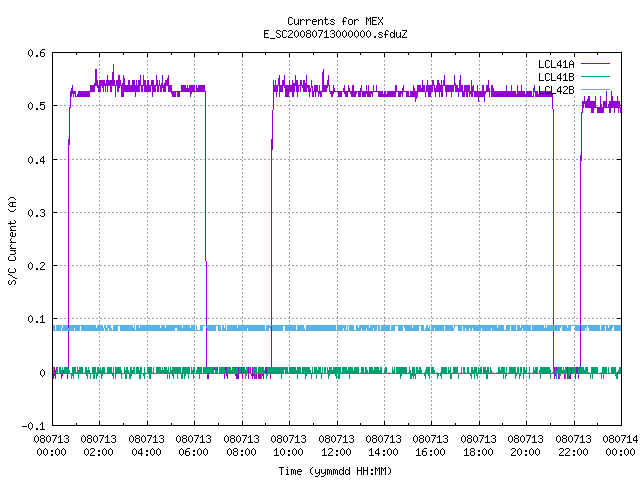Click the x-axis tick '080713 08:00'
The image size is (640, 480).
[241, 446]
